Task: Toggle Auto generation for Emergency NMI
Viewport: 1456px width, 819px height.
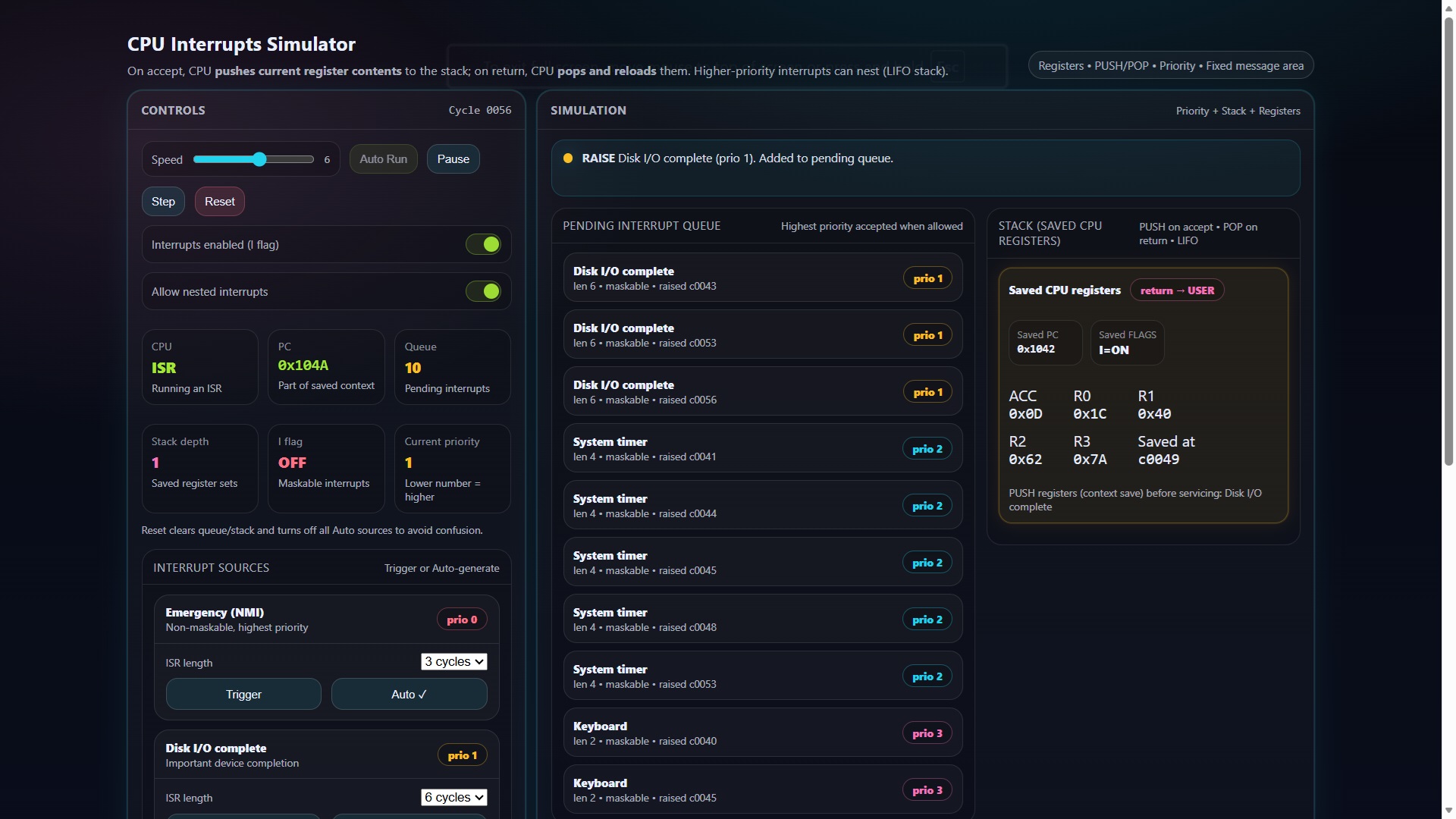Action: click(409, 694)
